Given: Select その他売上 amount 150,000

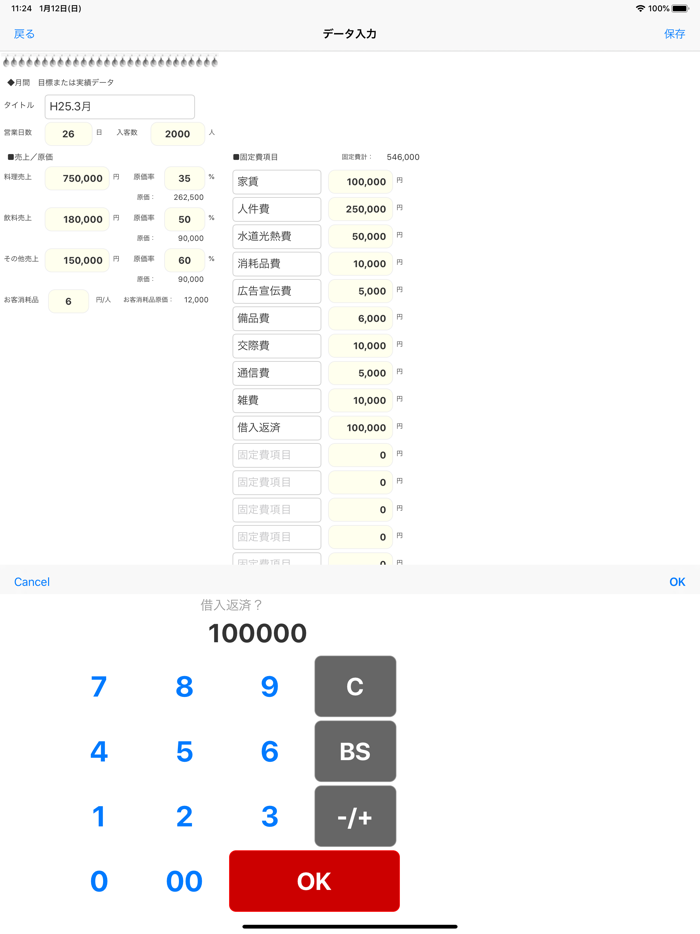Looking at the screenshot, I should click(x=77, y=260).
